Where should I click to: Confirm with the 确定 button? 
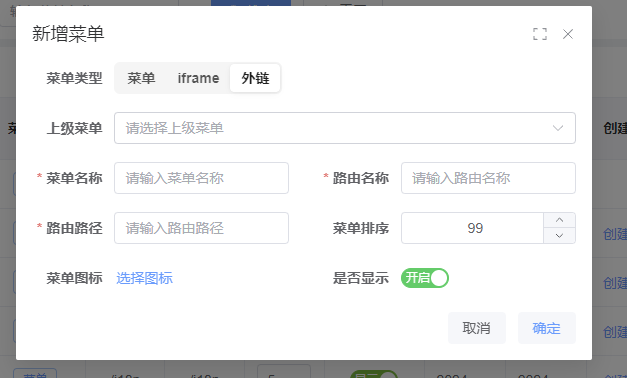(547, 328)
